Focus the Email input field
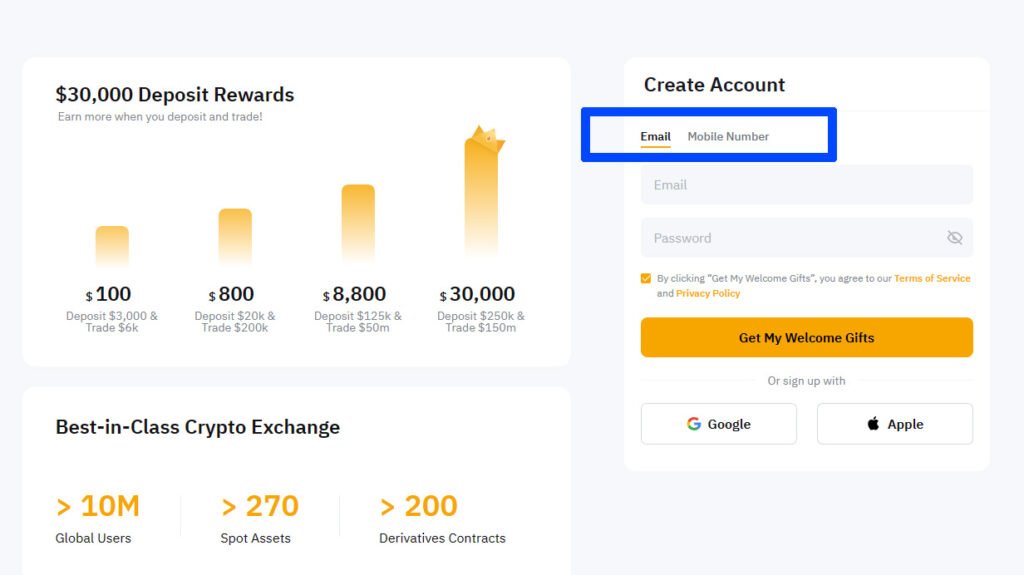This screenshot has width=1024, height=575. (807, 185)
